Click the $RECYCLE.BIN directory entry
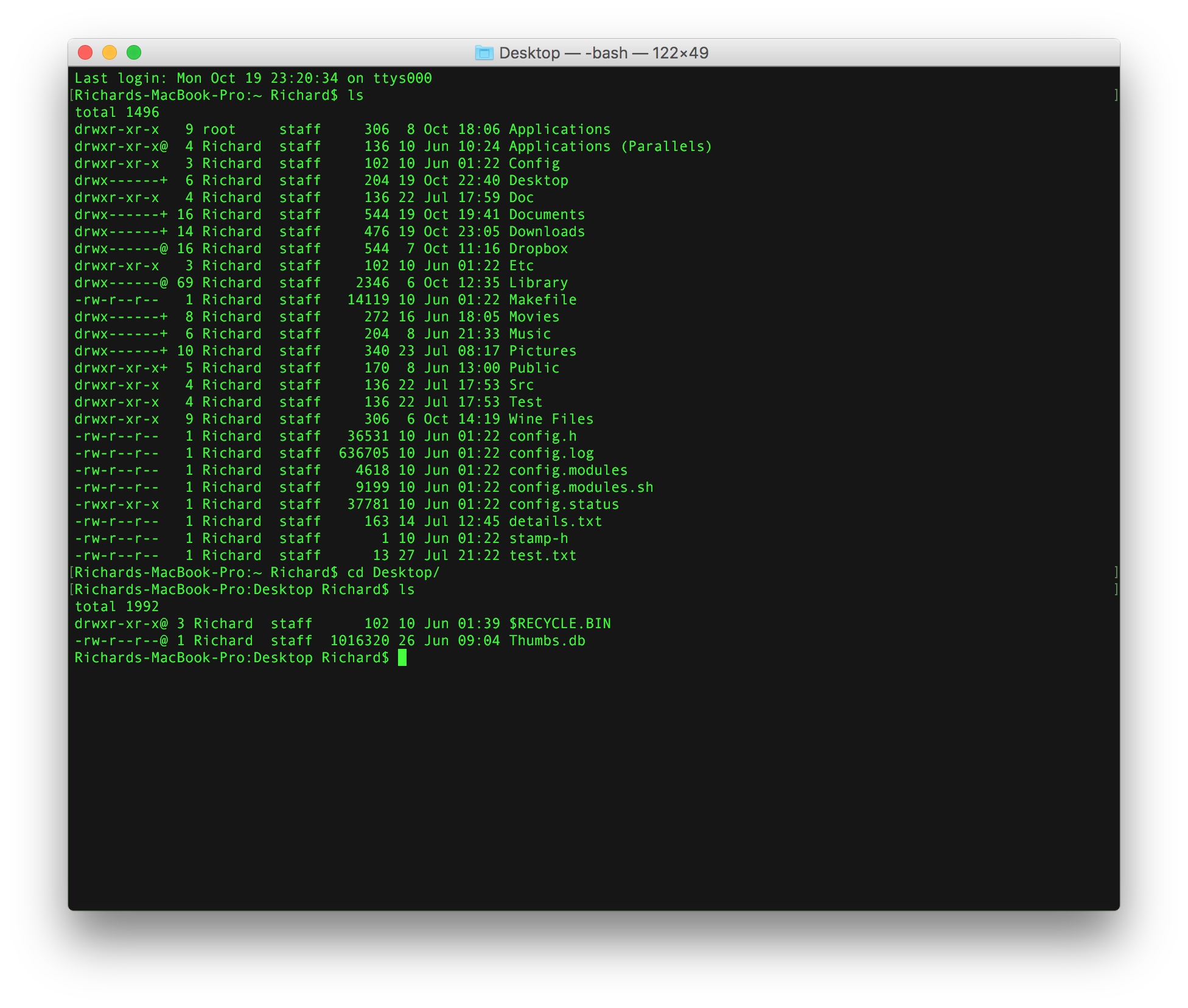Viewport: 1188px width, 1008px height. click(x=559, y=623)
